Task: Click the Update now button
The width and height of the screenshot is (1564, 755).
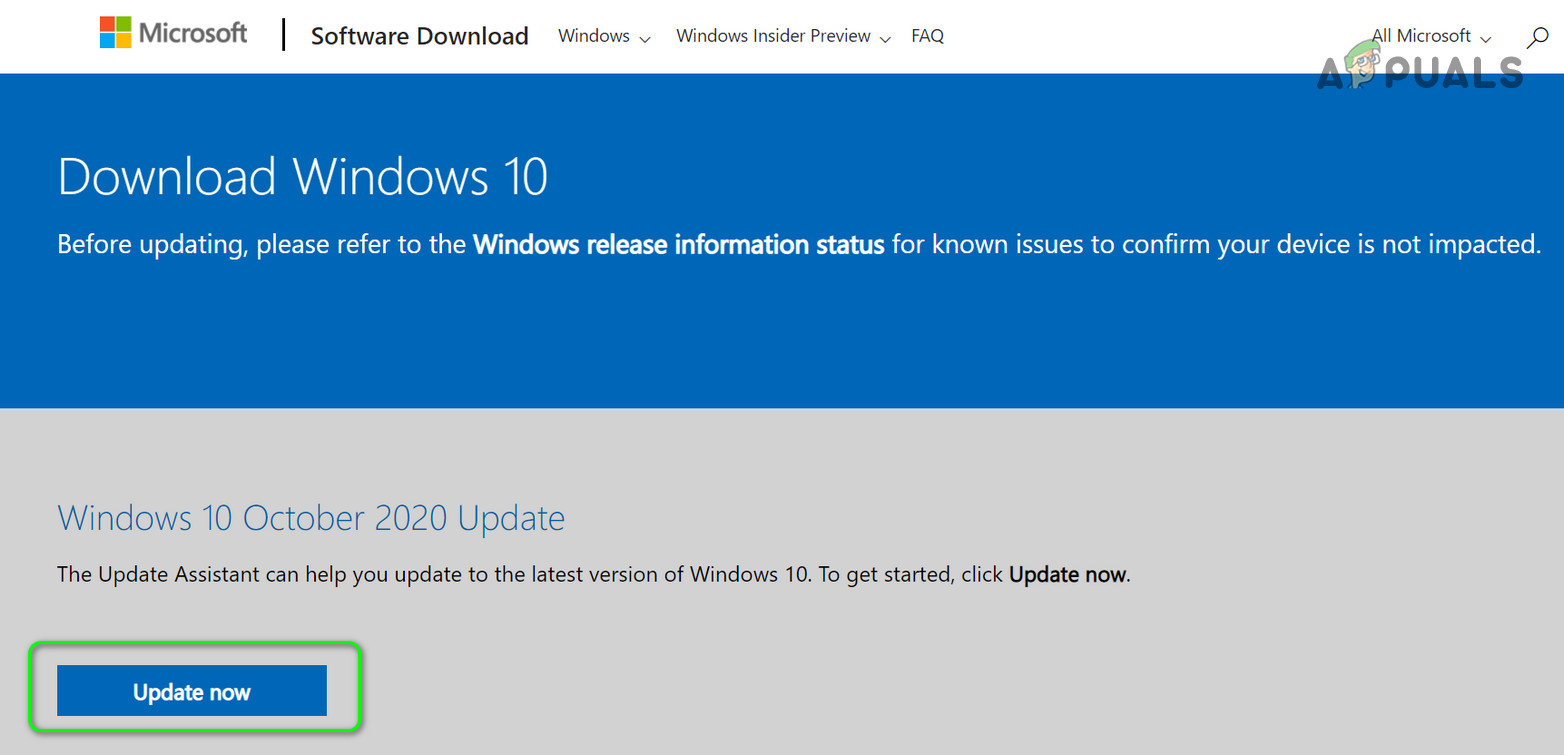Action: 192,690
